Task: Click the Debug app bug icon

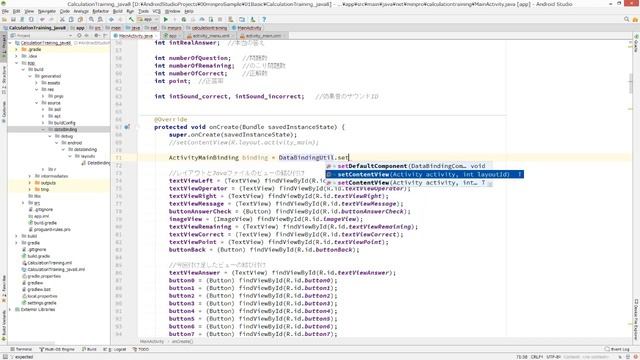Action: (184, 19)
